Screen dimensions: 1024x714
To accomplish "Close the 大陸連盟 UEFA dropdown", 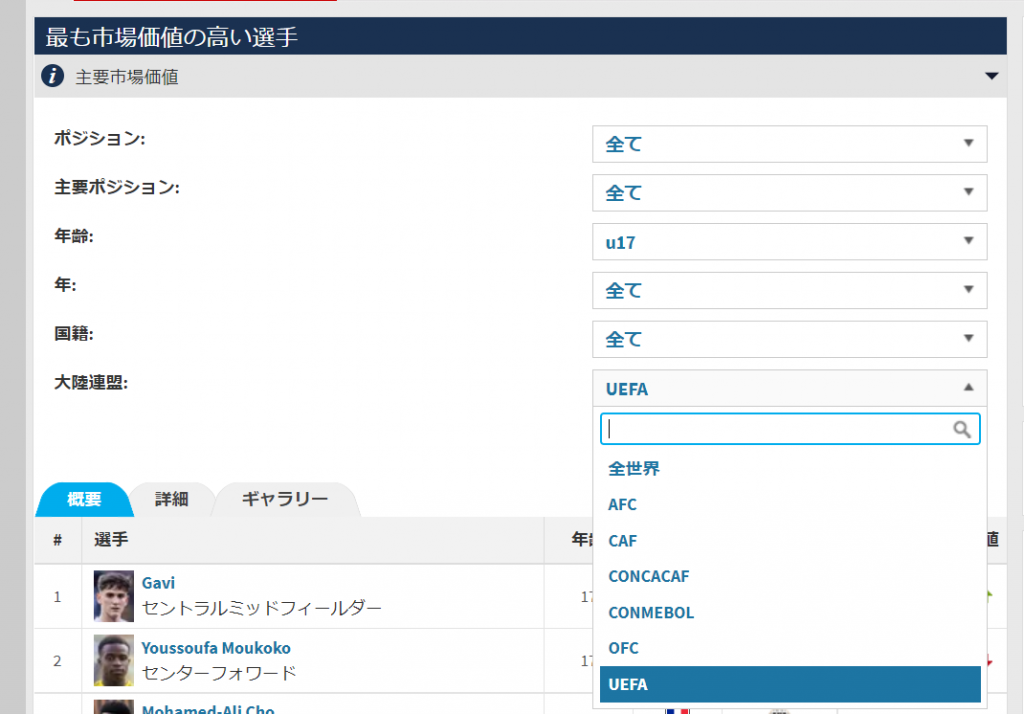I will tap(789, 389).
